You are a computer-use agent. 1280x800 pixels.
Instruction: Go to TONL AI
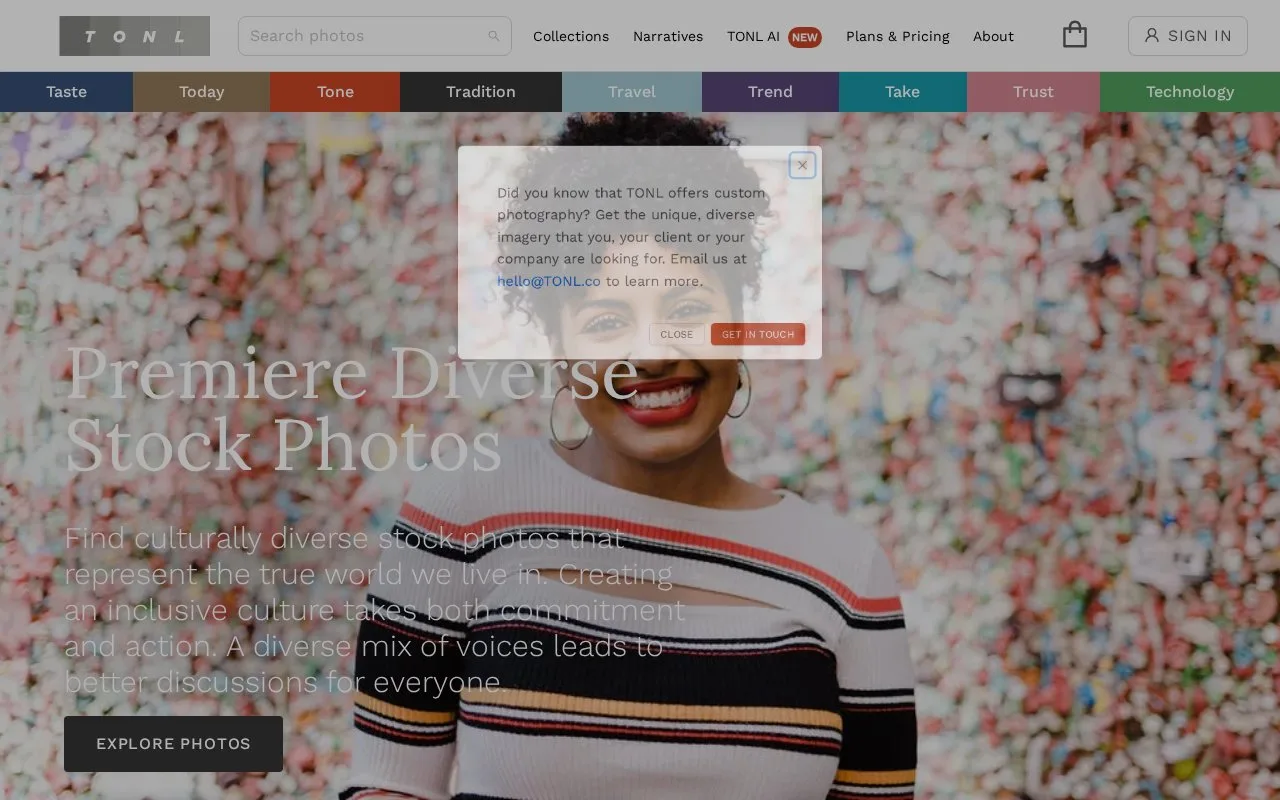coord(753,36)
